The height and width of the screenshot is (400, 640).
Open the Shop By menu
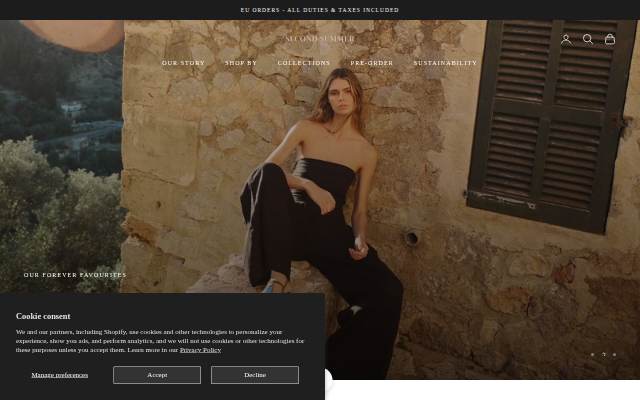coord(241,63)
